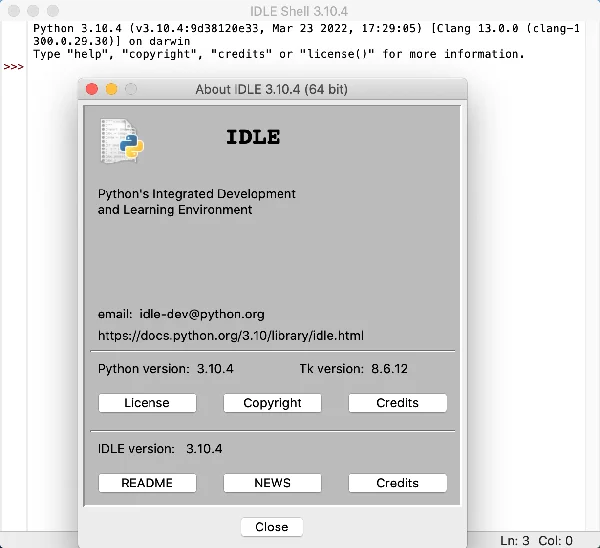Click the red close button of About dialog
This screenshot has height=548, width=600.
click(x=92, y=89)
